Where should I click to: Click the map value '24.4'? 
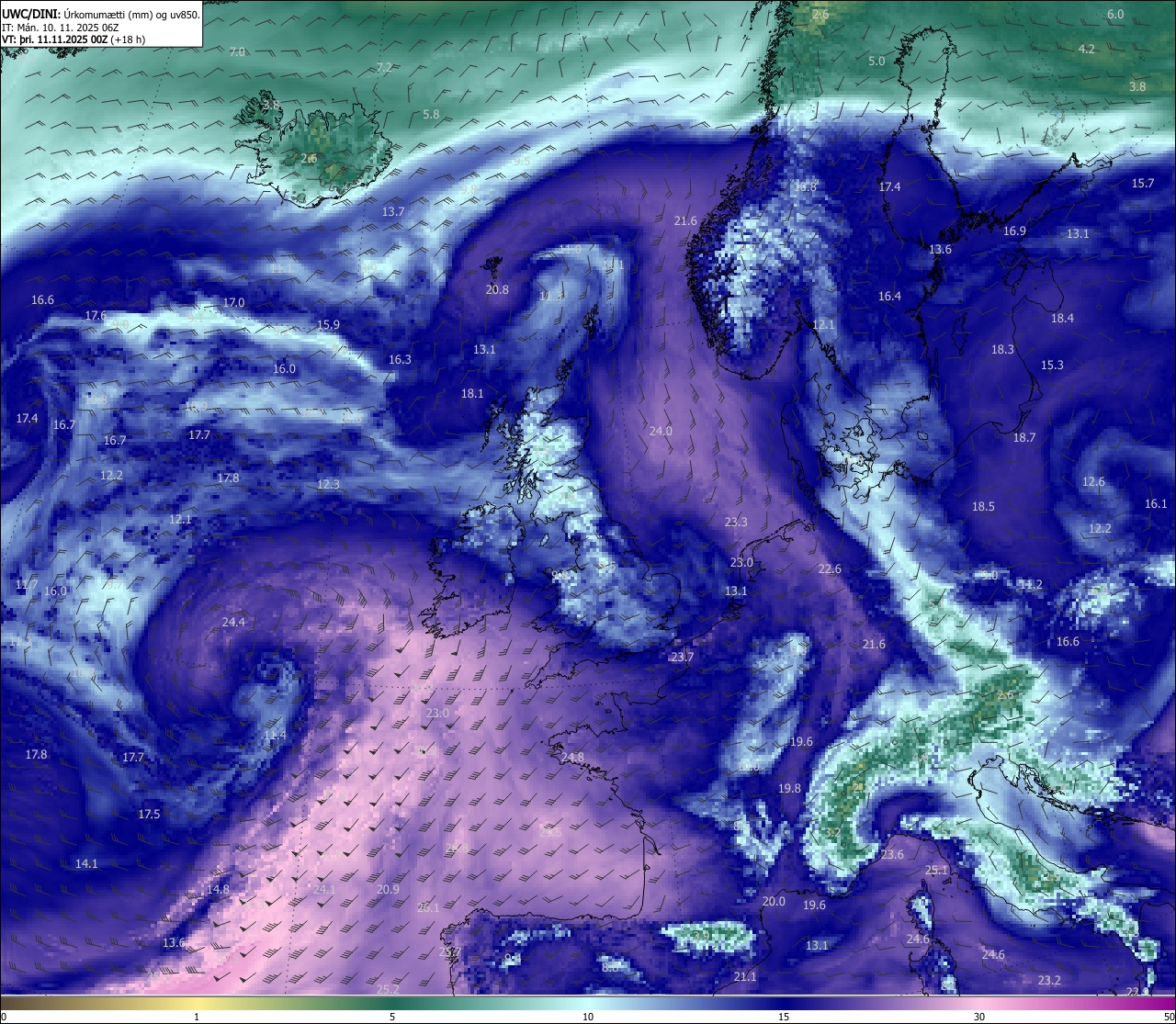click(x=233, y=623)
